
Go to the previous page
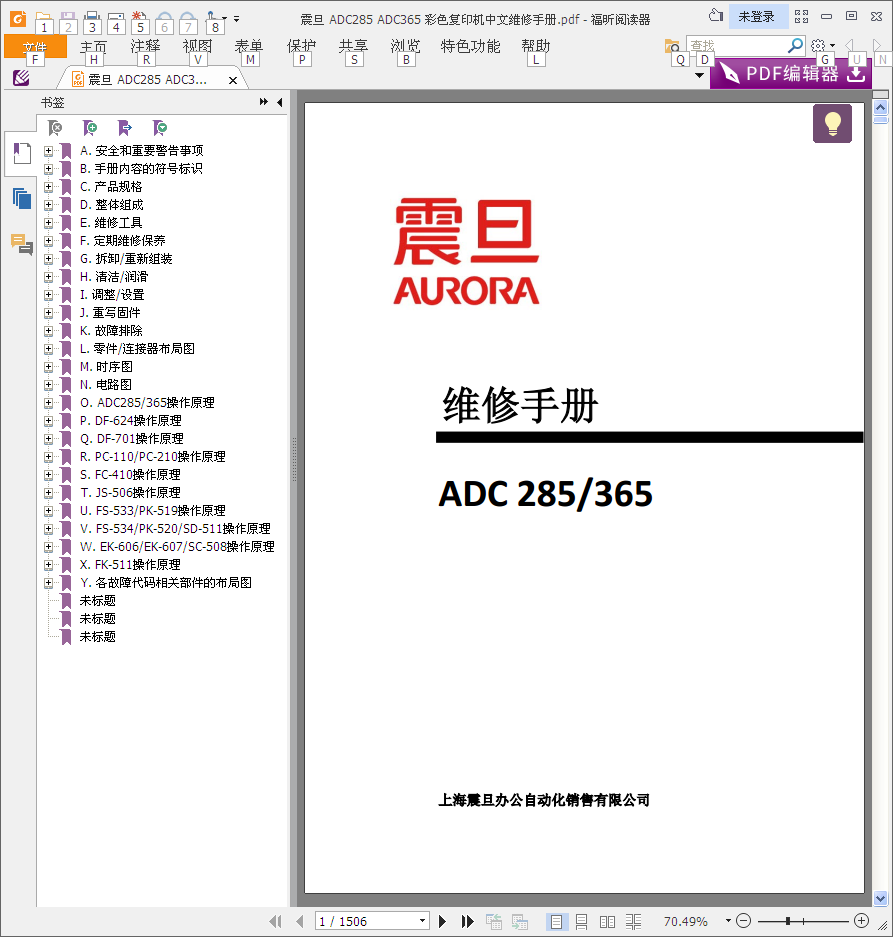(x=299, y=921)
